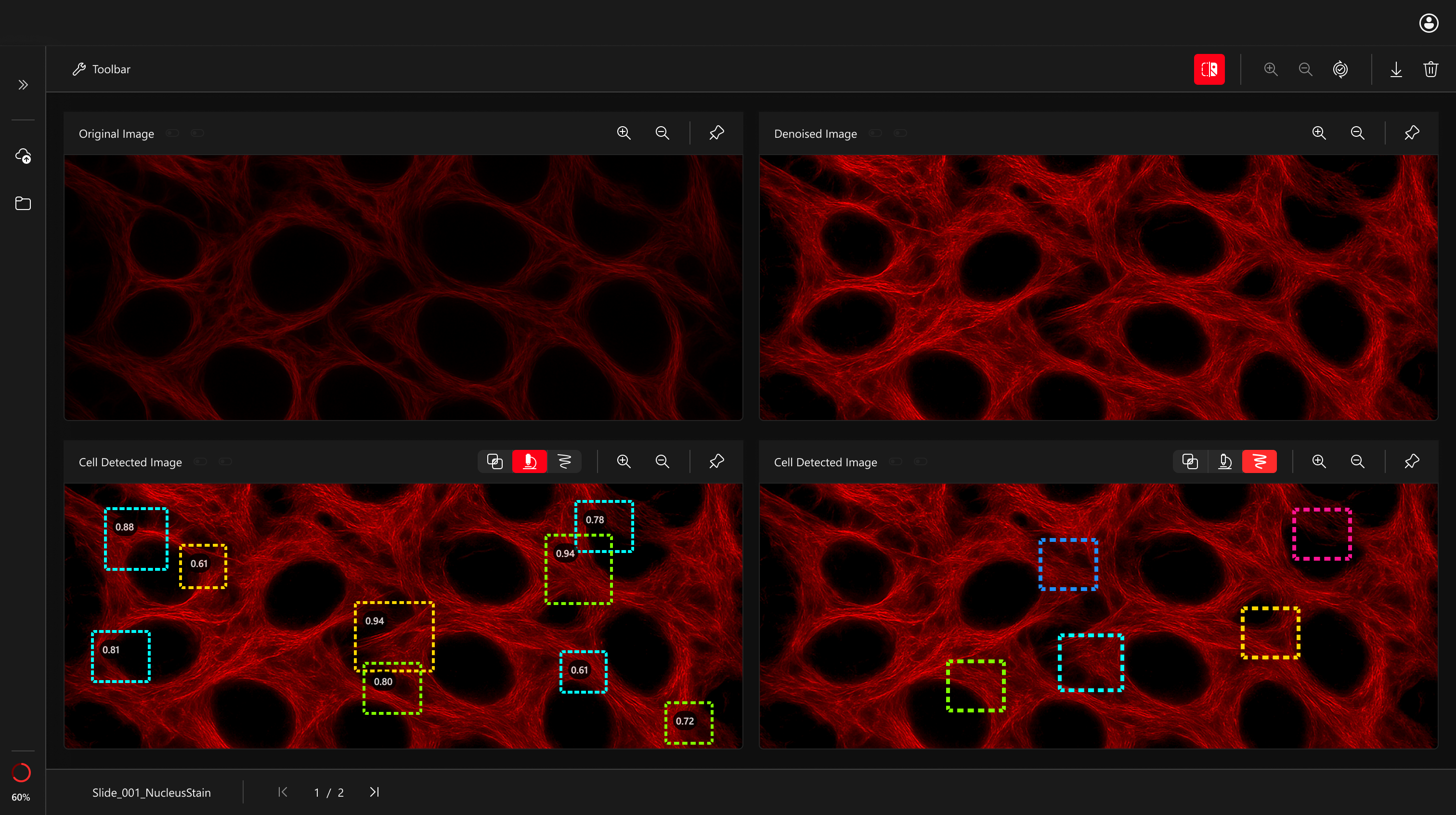Select microscope mode in left Cell Detected panel

pos(529,461)
